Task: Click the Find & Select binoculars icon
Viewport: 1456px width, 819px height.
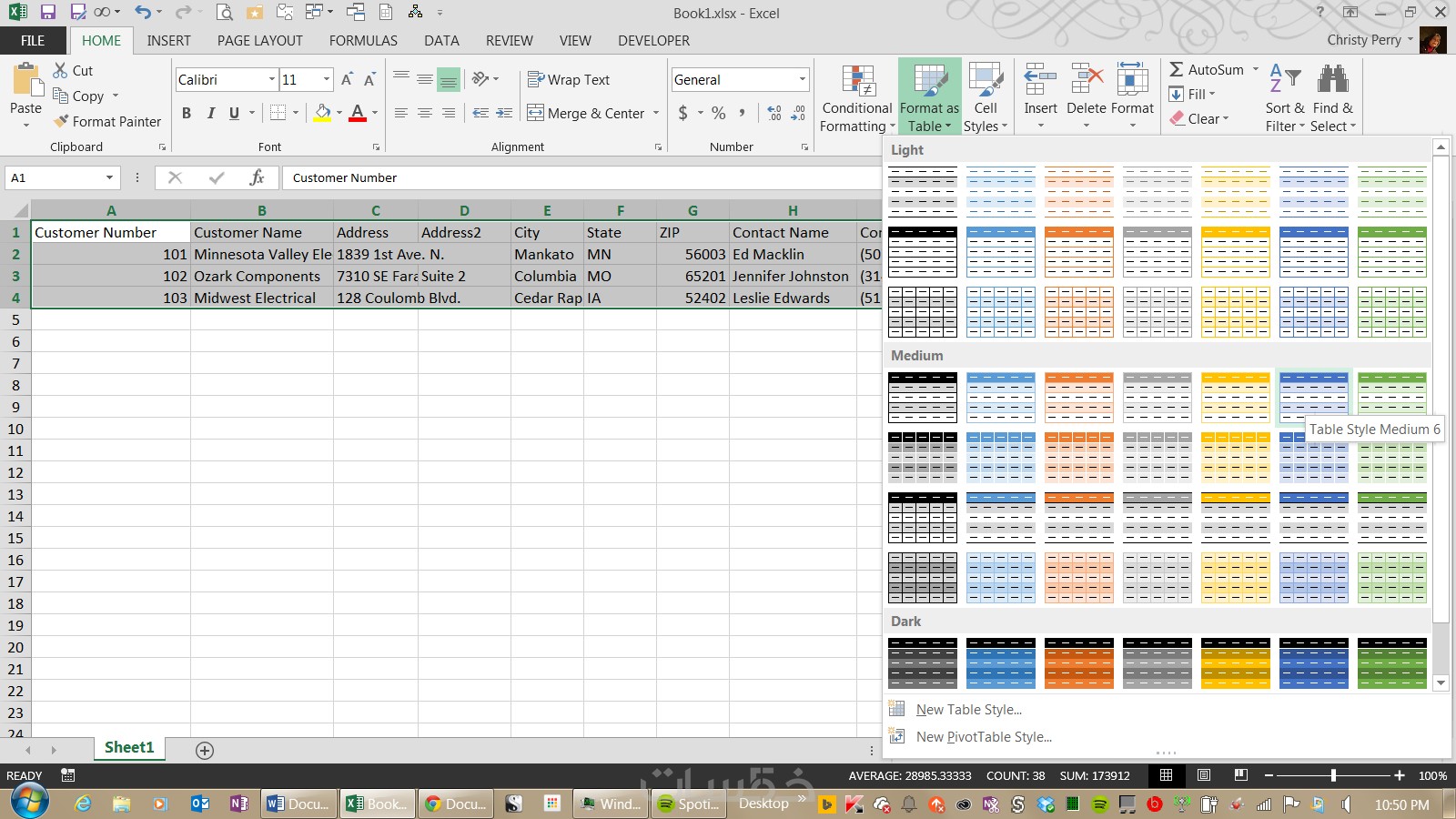Action: coord(1333,79)
